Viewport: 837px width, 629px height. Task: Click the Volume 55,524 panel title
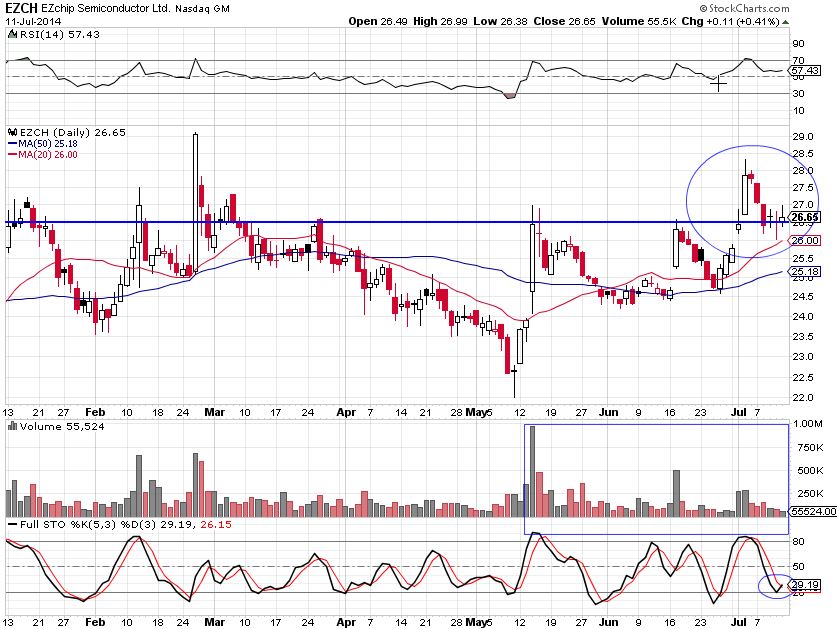click(x=62, y=426)
